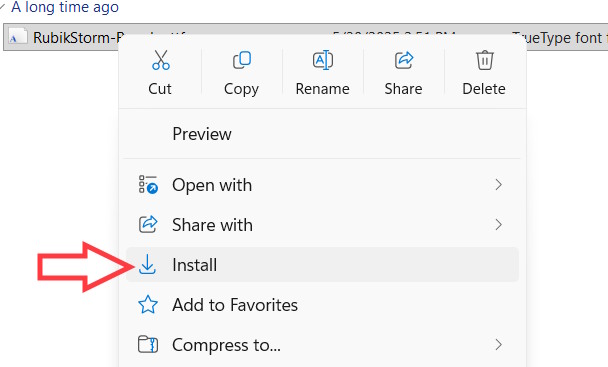Open the Compress to... submenu
Image resolution: width=608 pixels, height=367 pixels.
pyautogui.click(x=323, y=345)
